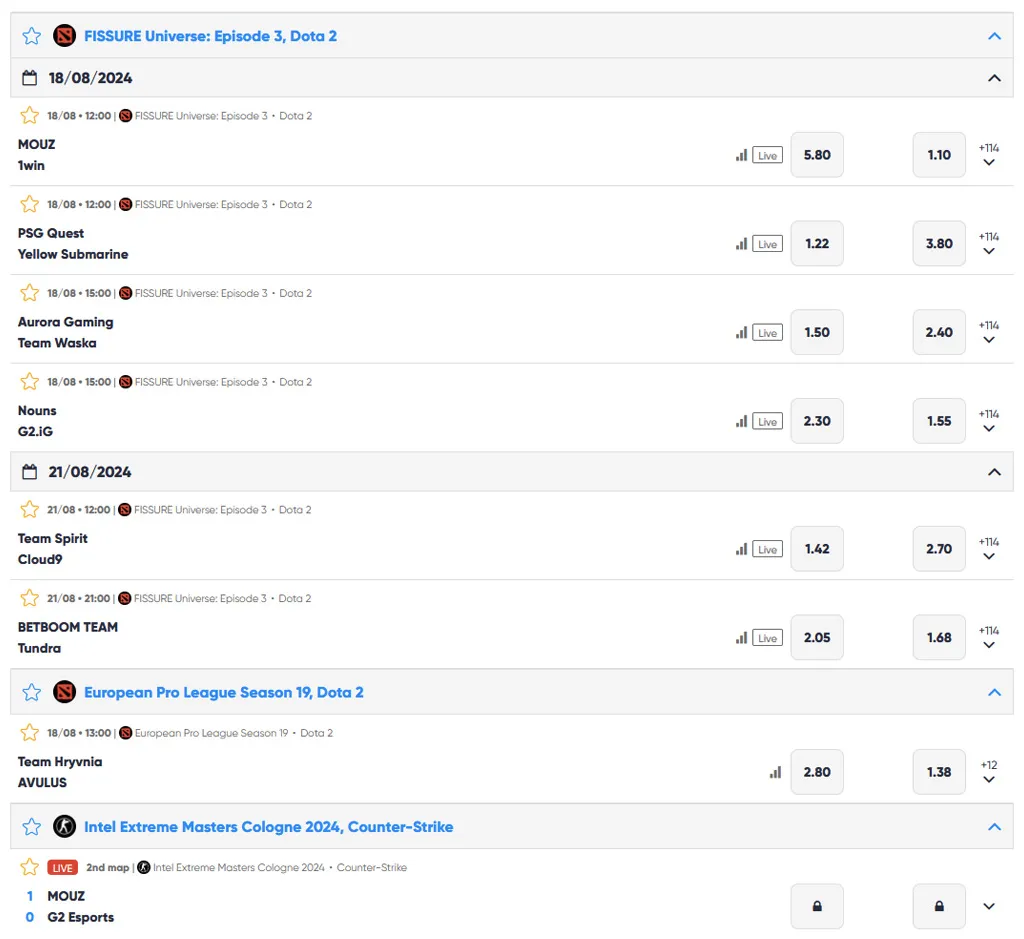Click the locked odds button for MOUZ
Screen dimensions: 1024x939
click(817, 906)
